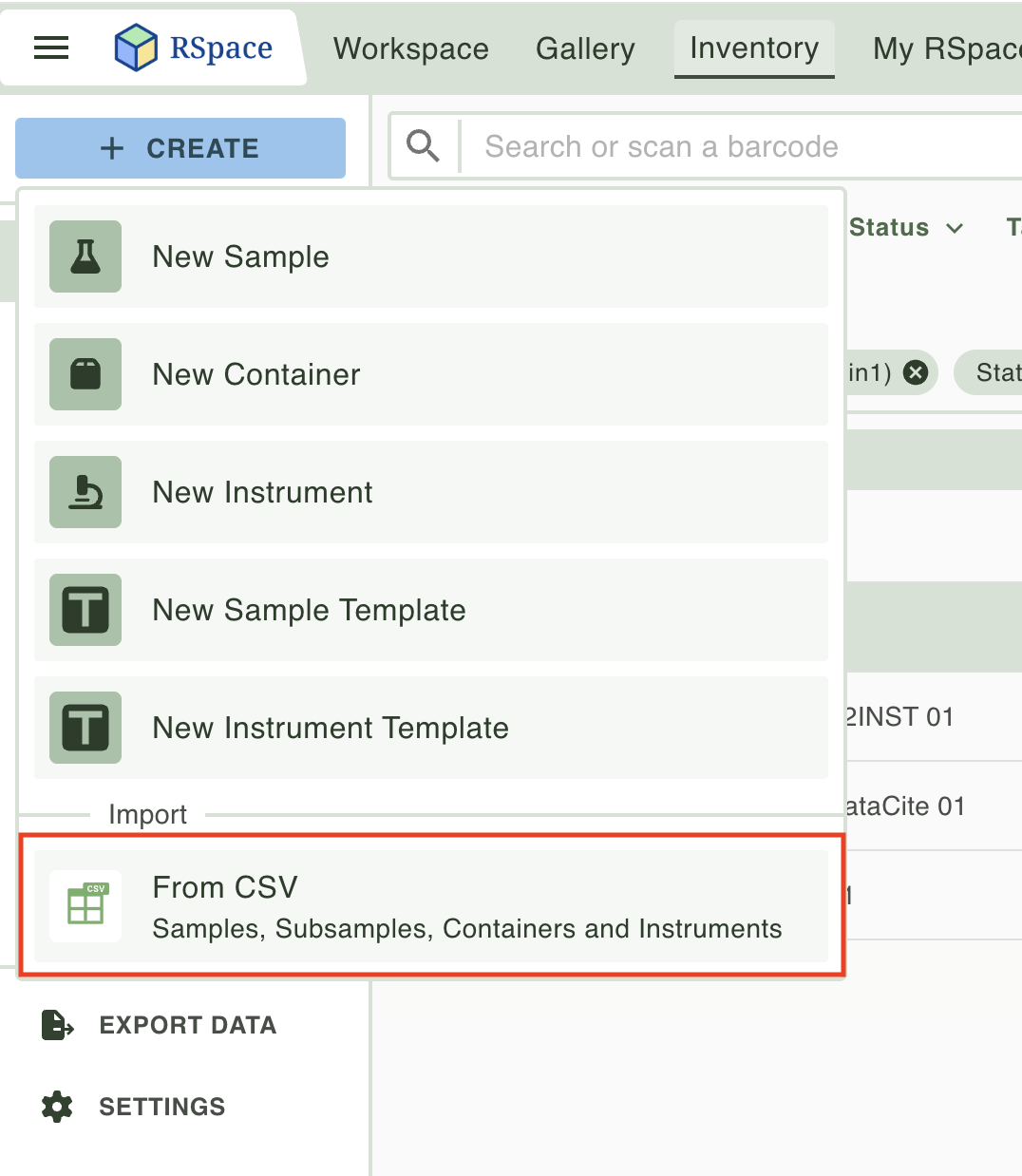This screenshot has height=1176, width=1022.
Task: Choose New Instrument Template menu entry
Action: (431, 728)
